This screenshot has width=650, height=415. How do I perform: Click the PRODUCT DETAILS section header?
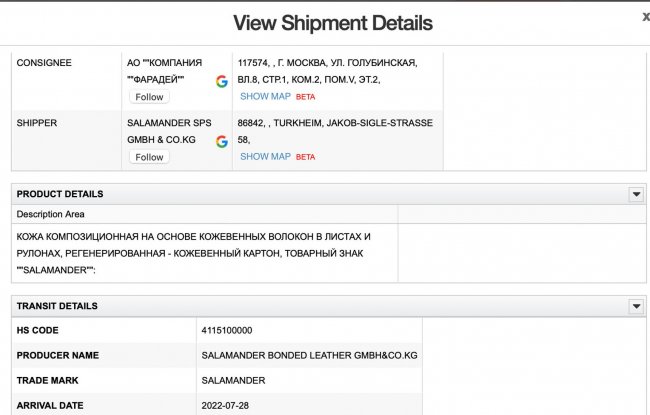[60, 194]
